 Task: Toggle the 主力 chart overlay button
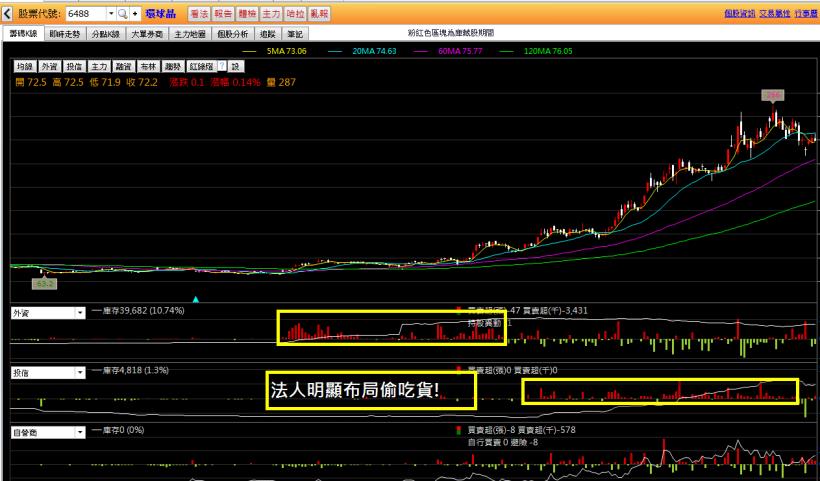click(x=99, y=66)
